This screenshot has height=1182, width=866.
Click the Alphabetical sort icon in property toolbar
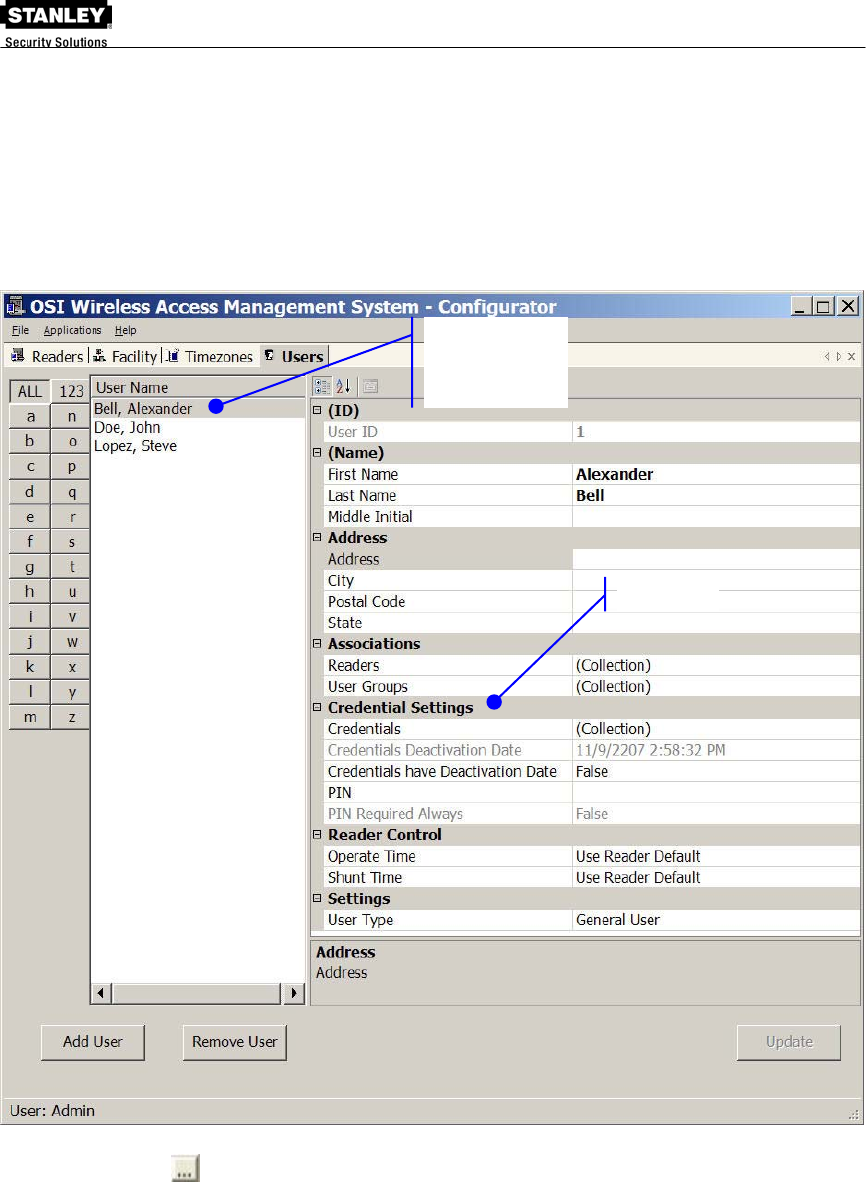[343, 387]
